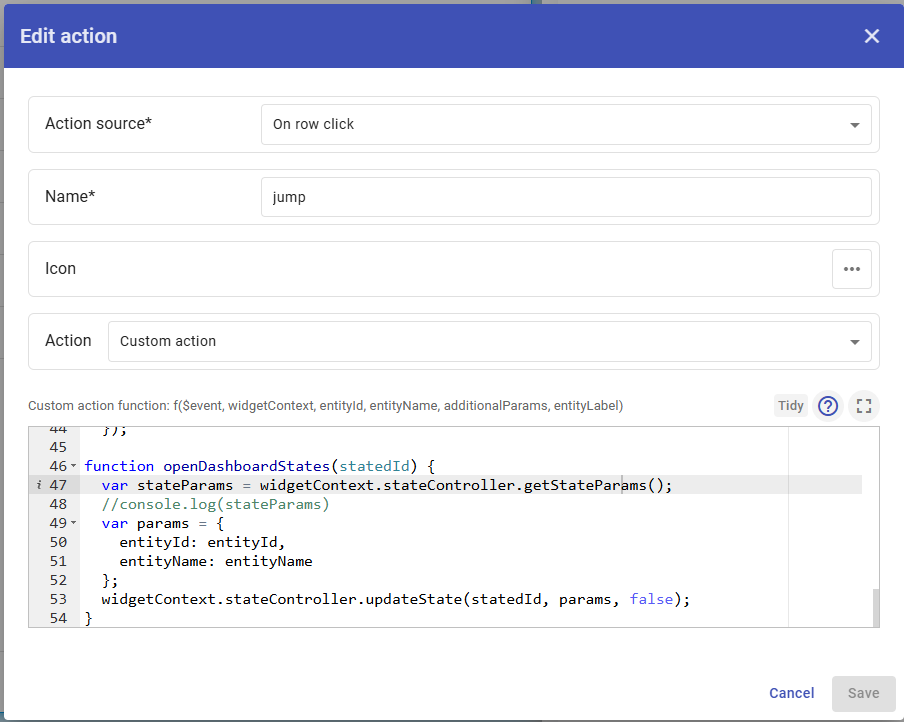Image resolution: width=904 pixels, height=722 pixels.
Task: Click the info marker on line 47
Action: coord(36,485)
